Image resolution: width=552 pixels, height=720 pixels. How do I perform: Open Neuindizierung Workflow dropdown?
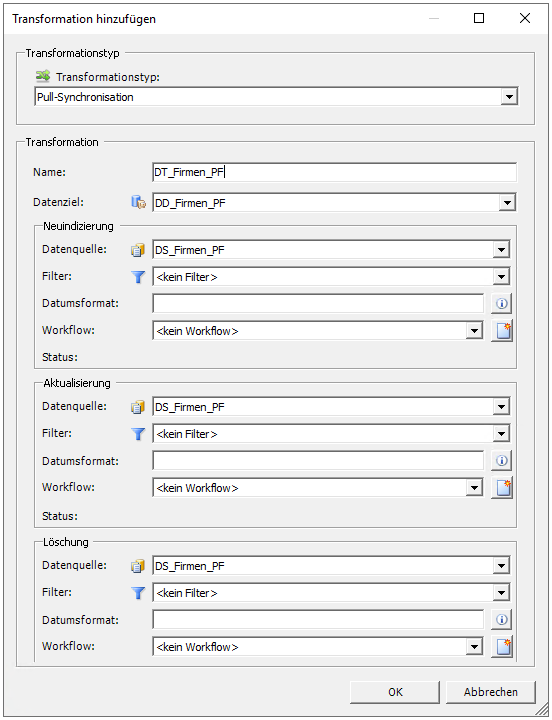click(x=474, y=331)
